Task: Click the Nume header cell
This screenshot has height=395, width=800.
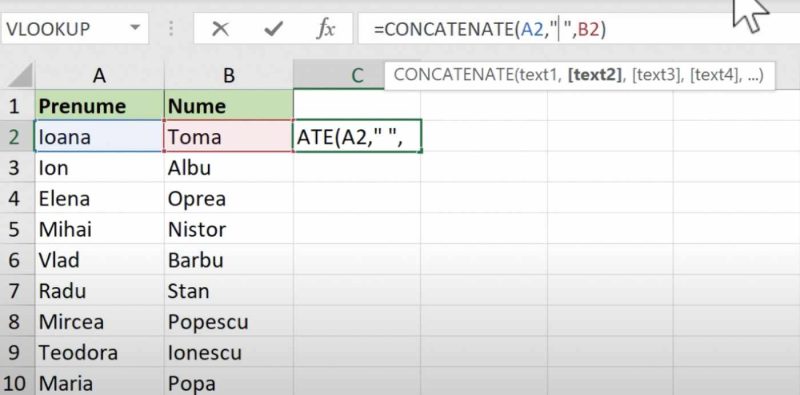Action: pos(229,106)
